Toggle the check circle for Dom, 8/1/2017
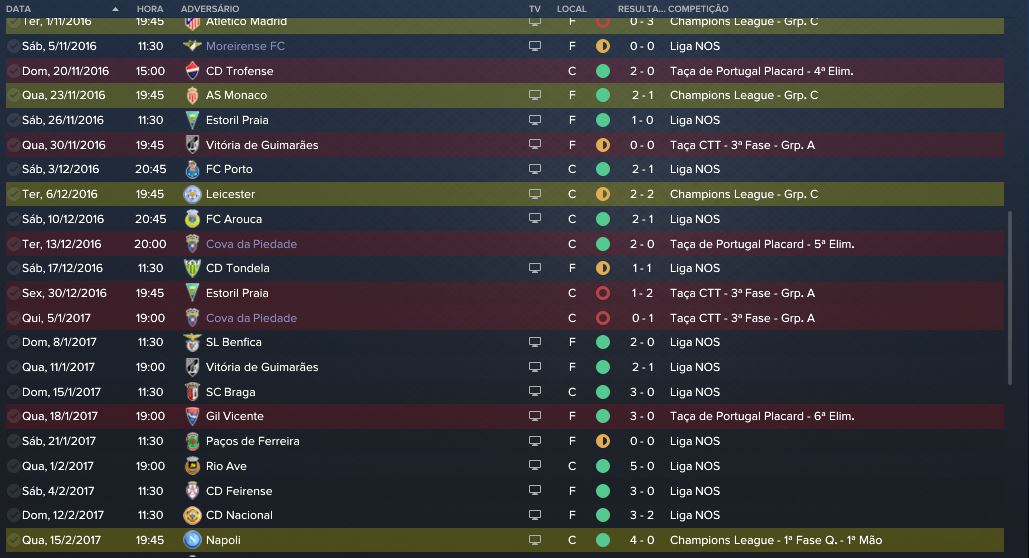Image resolution: width=1029 pixels, height=558 pixels. click(13, 342)
